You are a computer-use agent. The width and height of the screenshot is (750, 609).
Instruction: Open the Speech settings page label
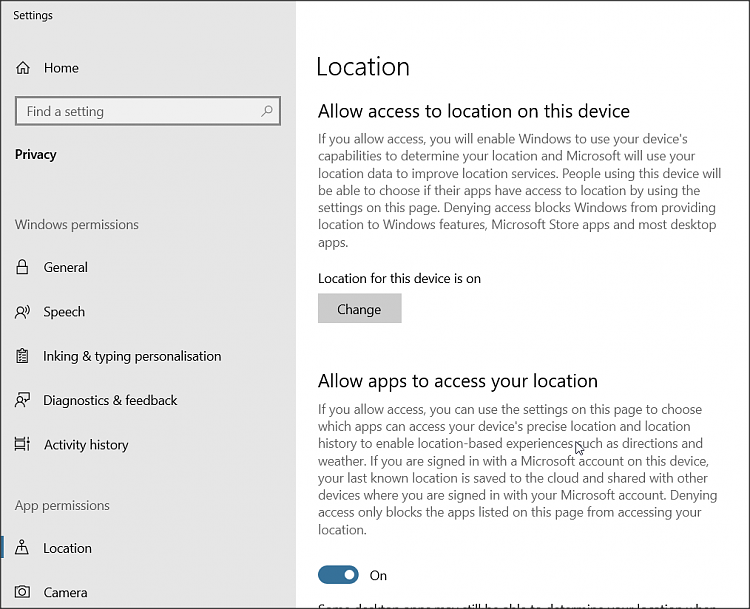[x=64, y=312]
